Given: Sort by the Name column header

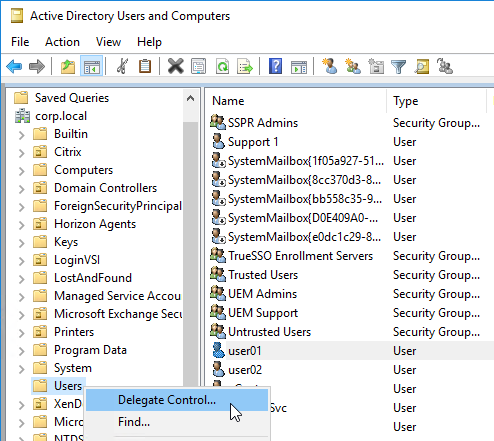Looking at the screenshot, I should tap(296, 101).
